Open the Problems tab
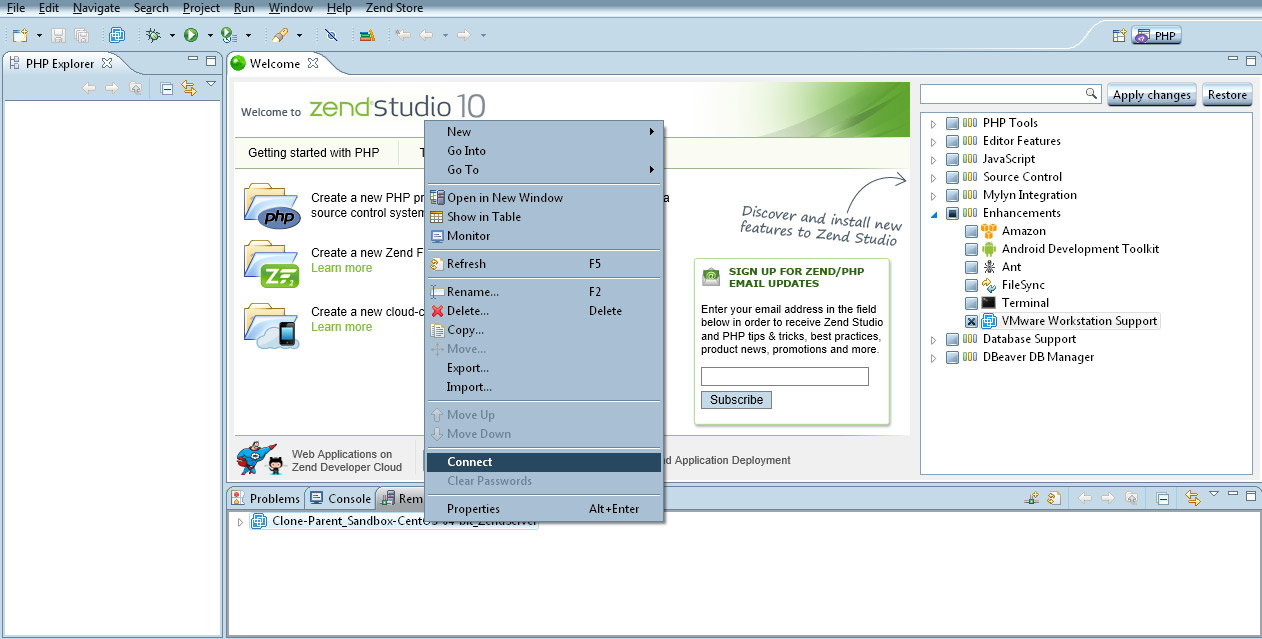Image resolution: width=1262 pixels, height=639 pixels. 265,498
